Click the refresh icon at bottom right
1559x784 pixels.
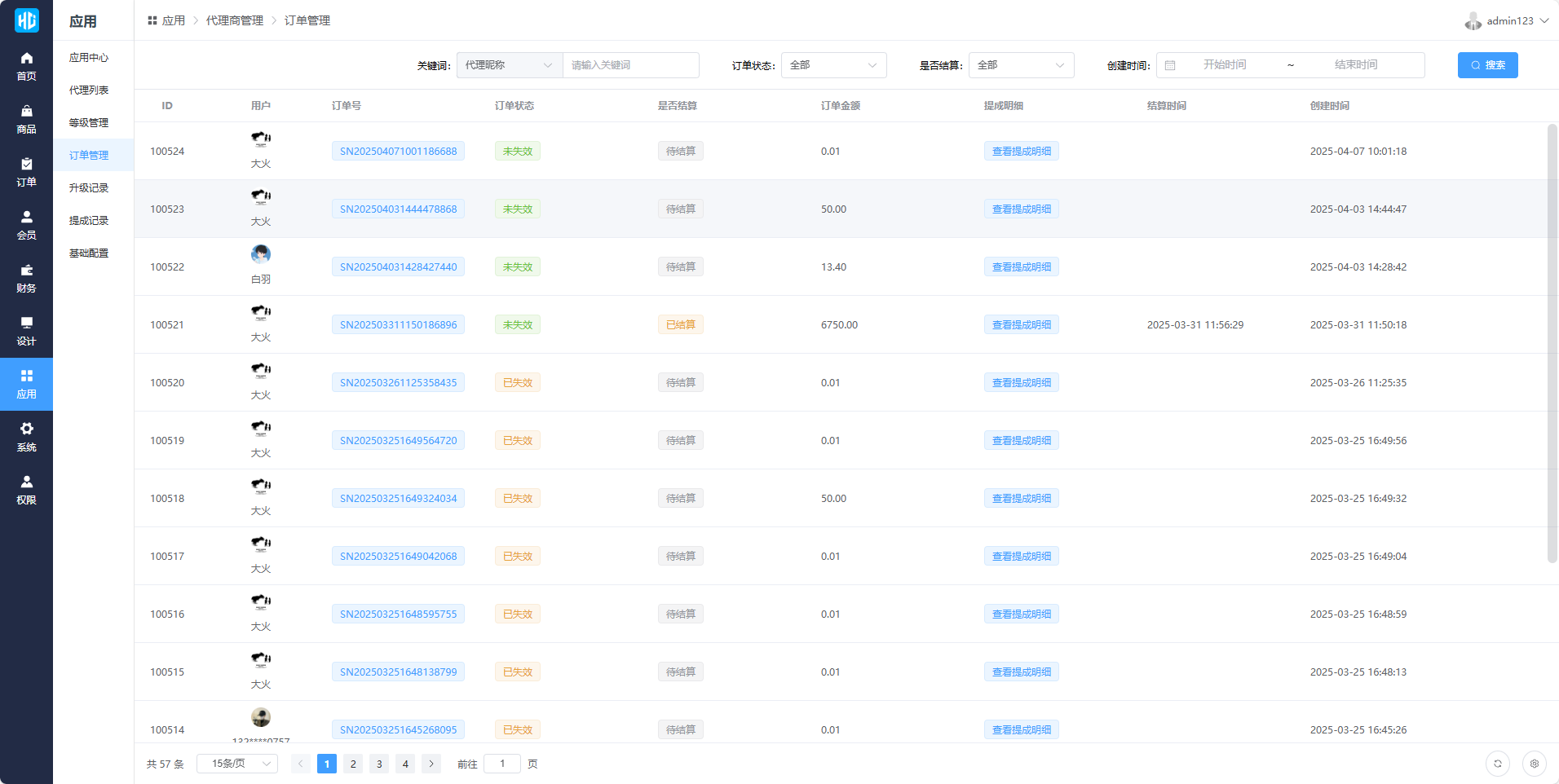(x=1497, y=764)
